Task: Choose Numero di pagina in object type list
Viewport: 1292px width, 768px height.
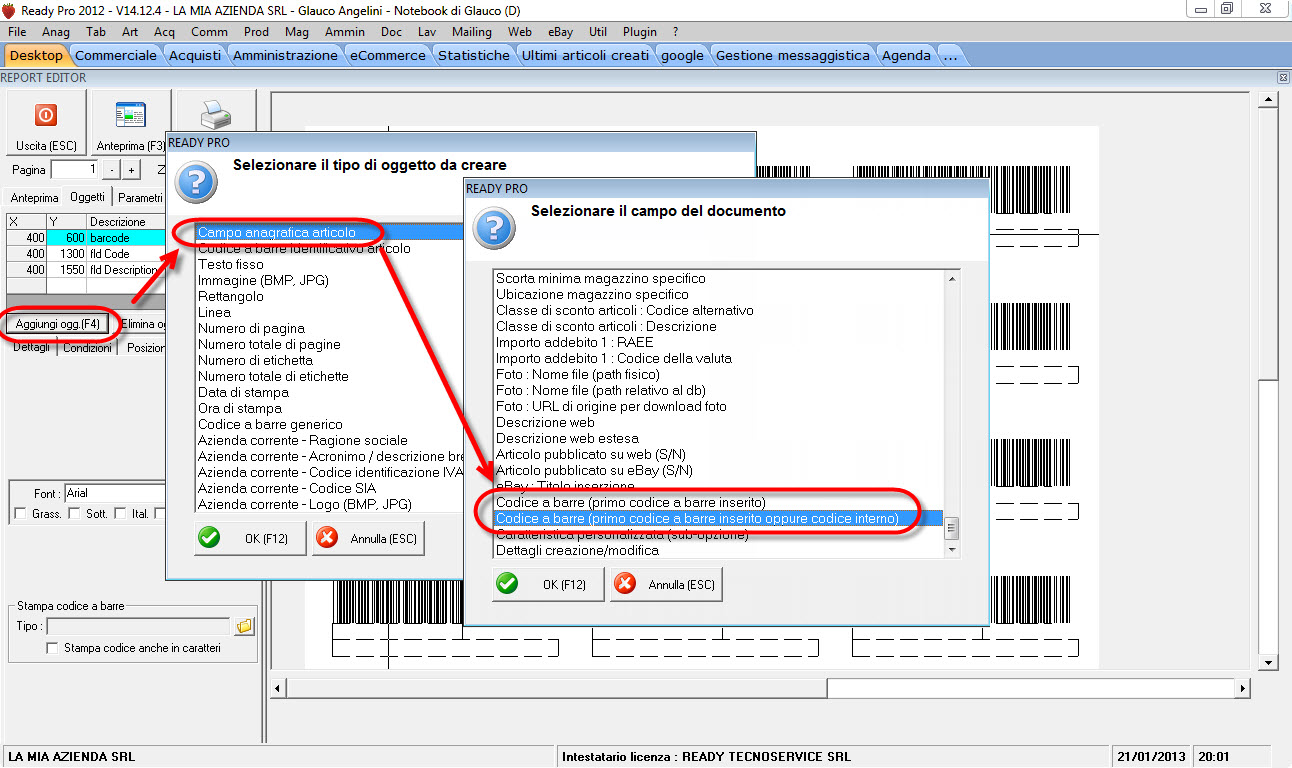Action: [x=251, y=328]
